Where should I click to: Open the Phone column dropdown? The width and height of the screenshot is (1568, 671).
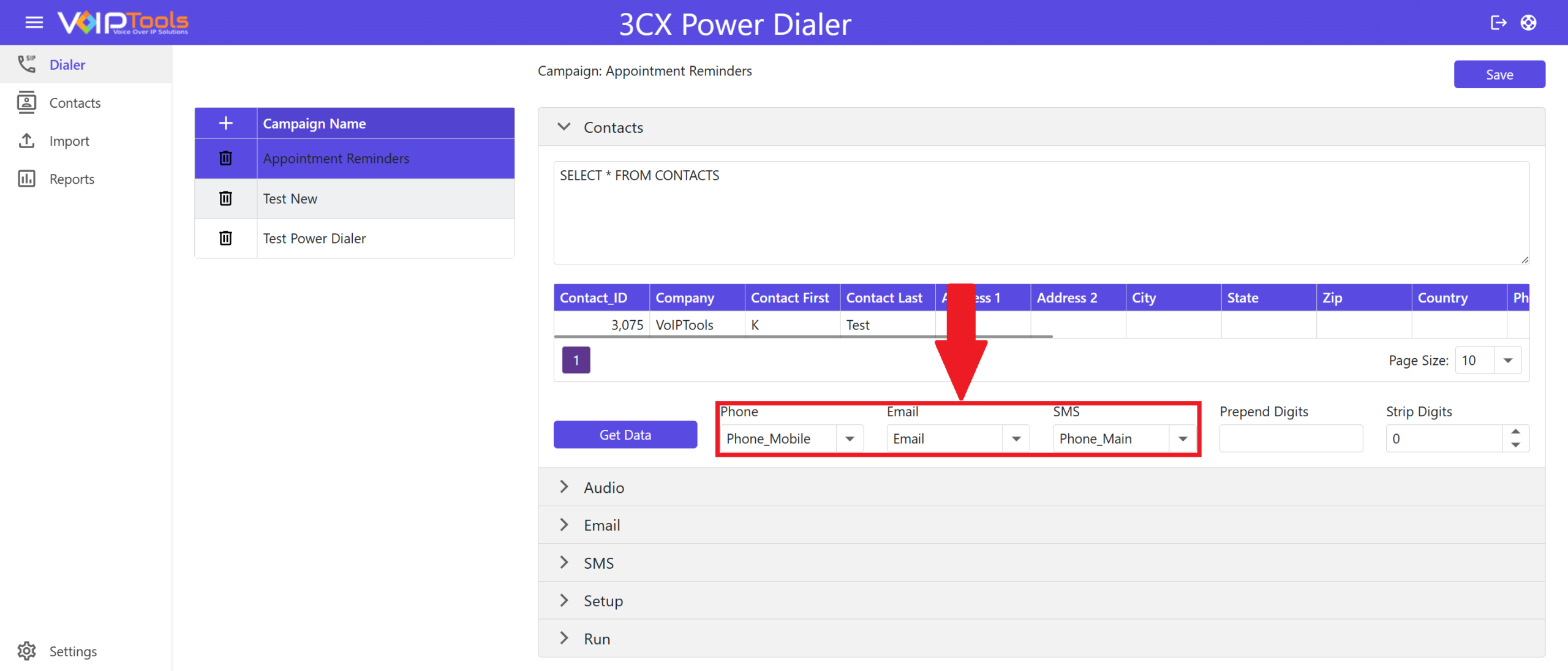(x=850, y=438)
